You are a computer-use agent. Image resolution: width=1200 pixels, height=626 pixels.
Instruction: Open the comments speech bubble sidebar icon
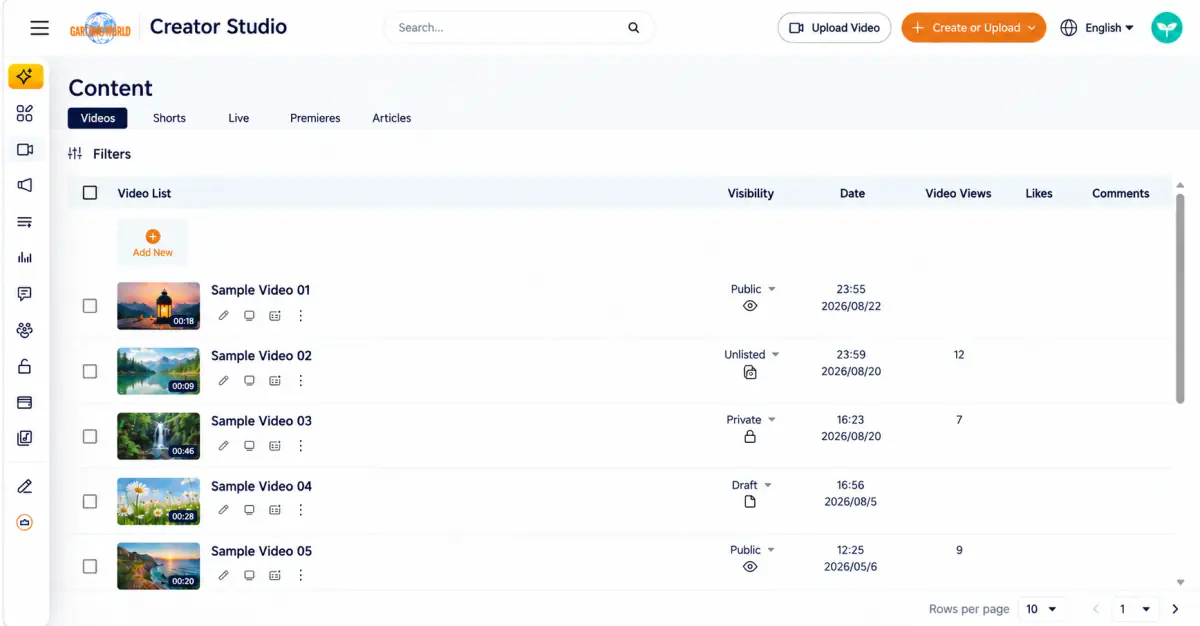pos(25,294)
